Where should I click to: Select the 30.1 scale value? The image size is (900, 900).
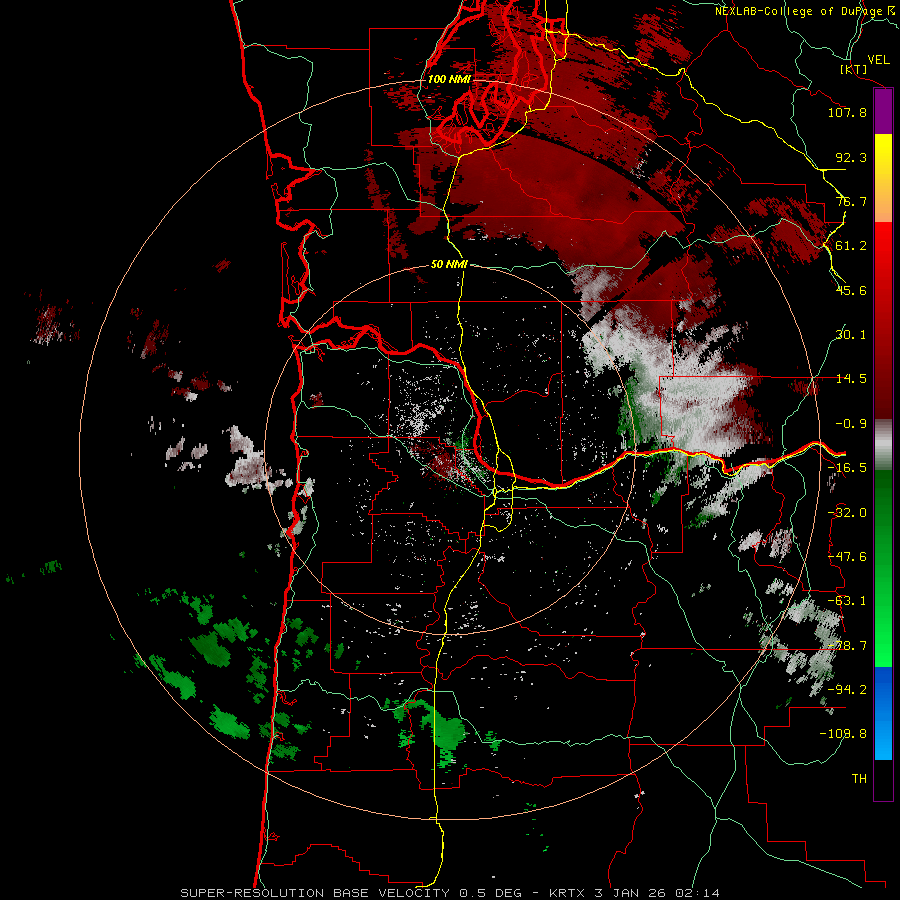tap(851, 335)
